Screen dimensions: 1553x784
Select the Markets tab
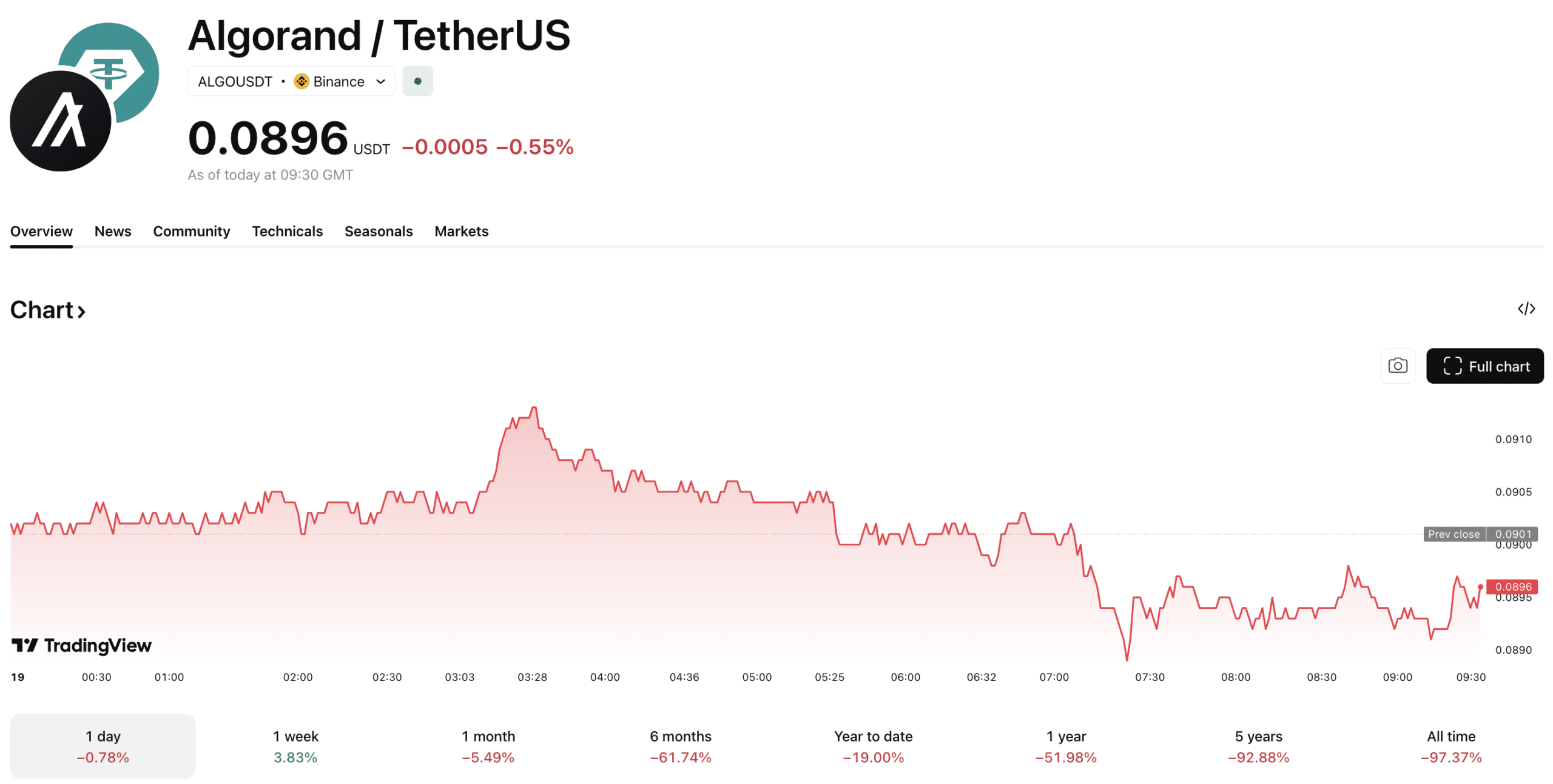(461, 231)
